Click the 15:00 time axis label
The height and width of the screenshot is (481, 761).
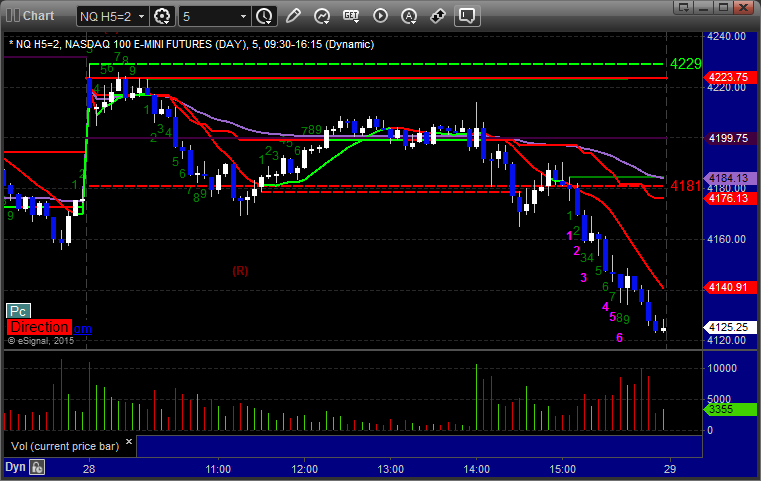[562, 469]
